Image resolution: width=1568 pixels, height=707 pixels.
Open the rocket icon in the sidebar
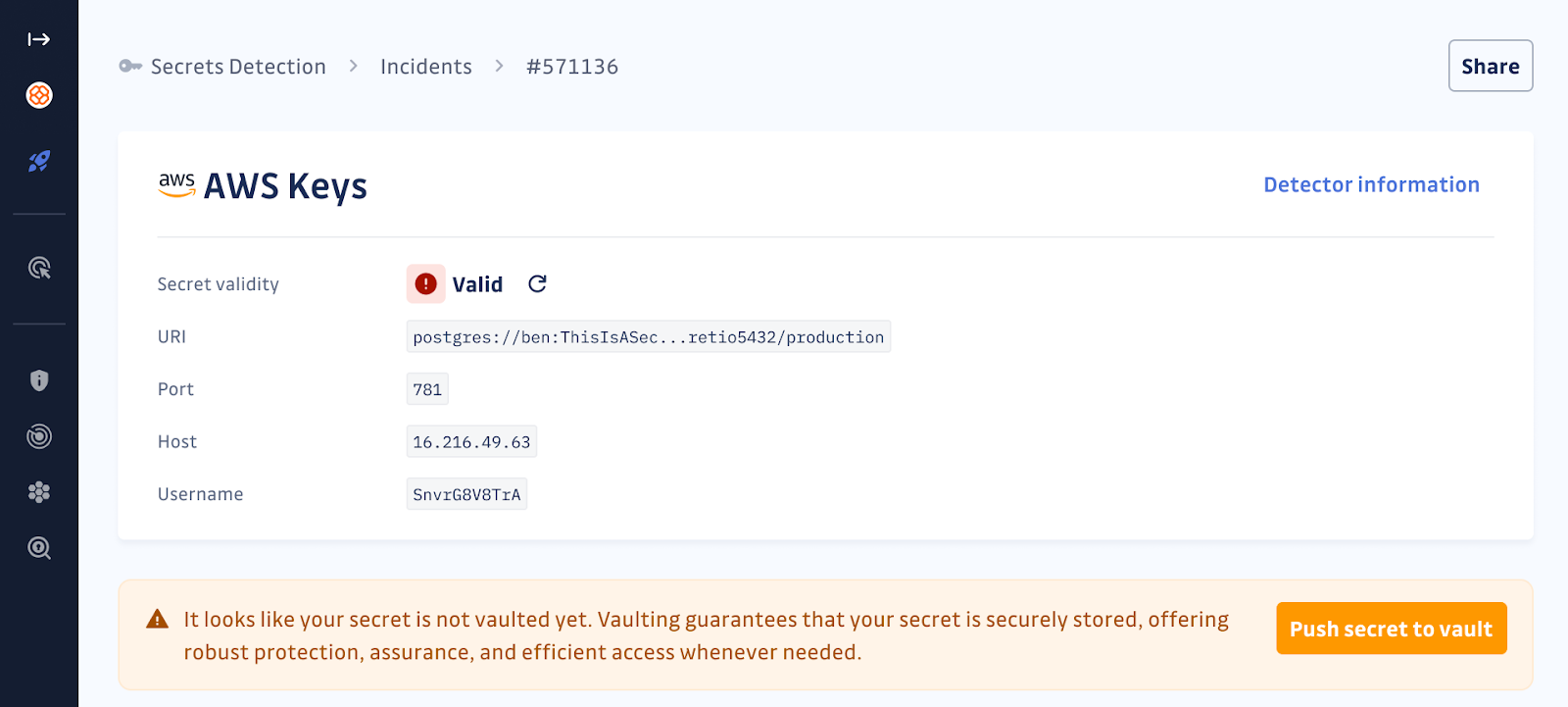coord(39,161)
